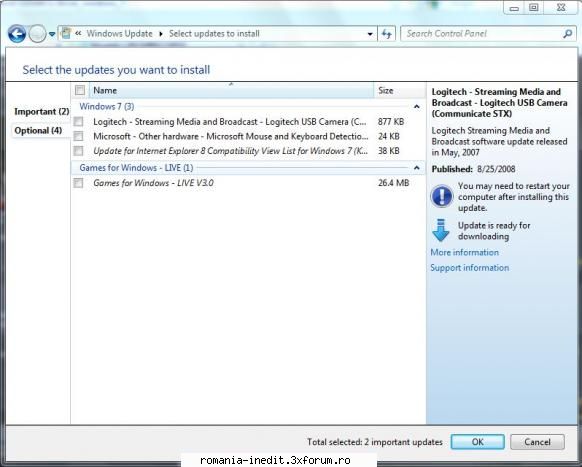This screenshot has height=467, width=582.
Task: Click the 877 KB size value
Action: (391, 122)
